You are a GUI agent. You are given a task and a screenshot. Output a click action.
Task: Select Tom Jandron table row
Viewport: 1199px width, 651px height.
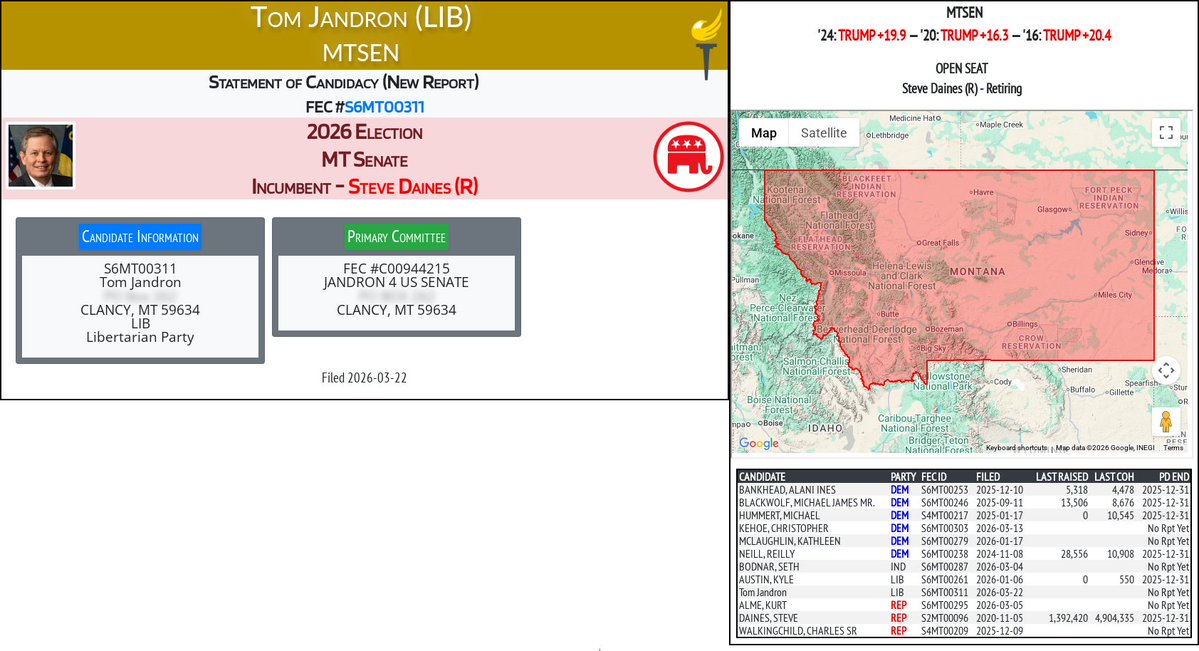963,592
